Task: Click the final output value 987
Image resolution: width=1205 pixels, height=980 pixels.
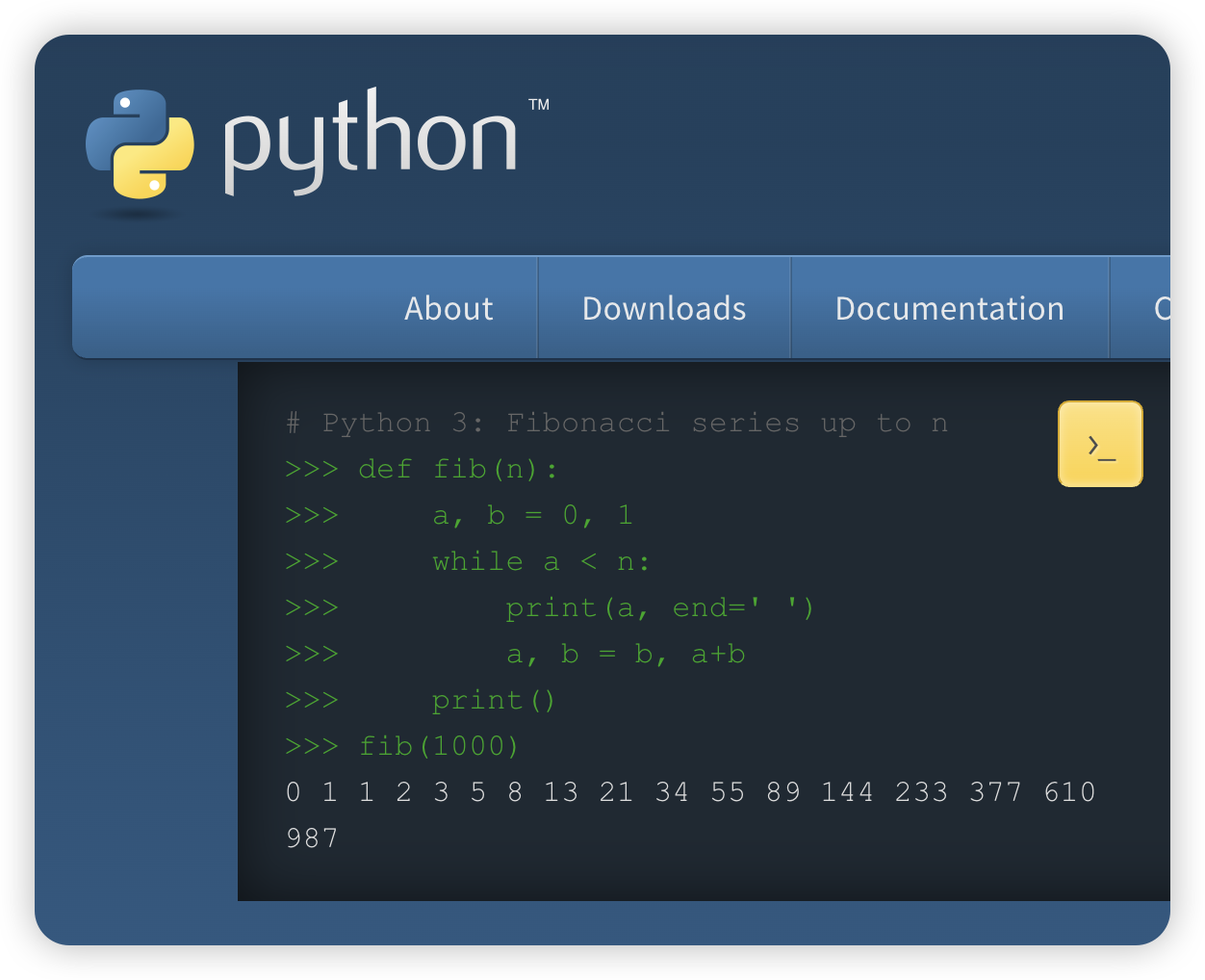Action: pos(312,838)
